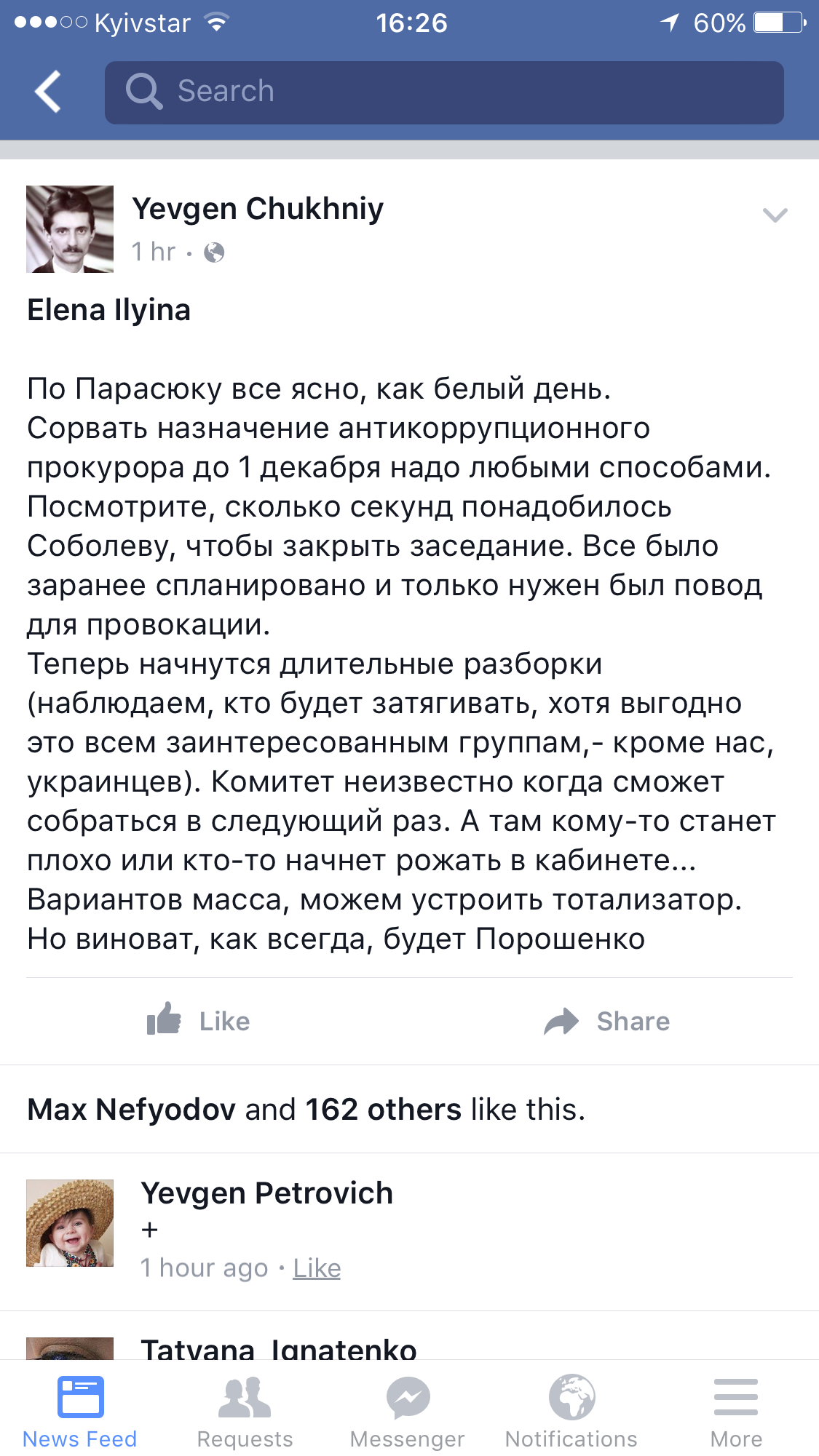Tap the search magnifier icon
819x1456 pixels.
pos(143,92)
